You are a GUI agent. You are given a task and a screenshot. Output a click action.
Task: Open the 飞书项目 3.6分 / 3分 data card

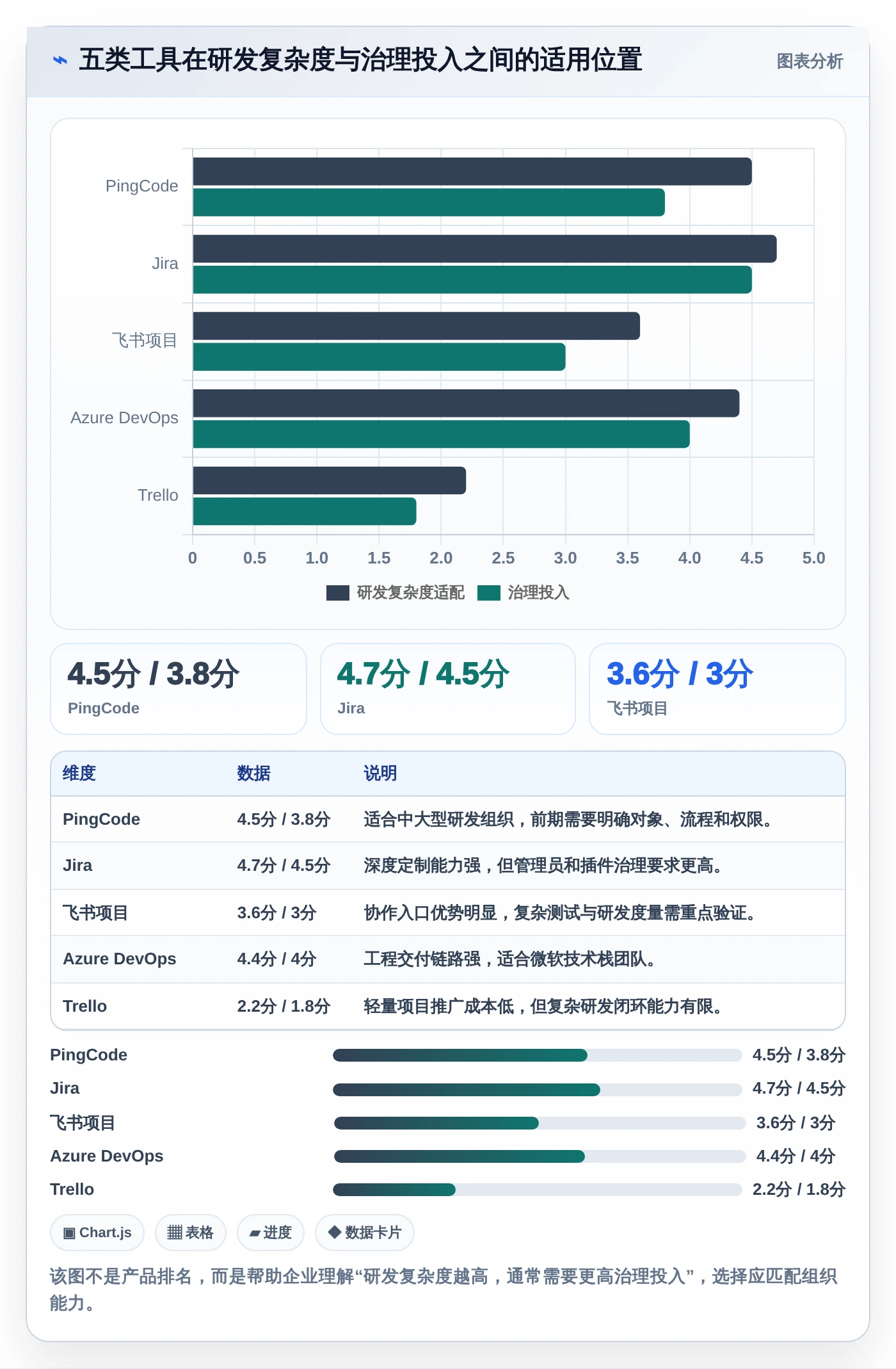[x=717, y=689]
